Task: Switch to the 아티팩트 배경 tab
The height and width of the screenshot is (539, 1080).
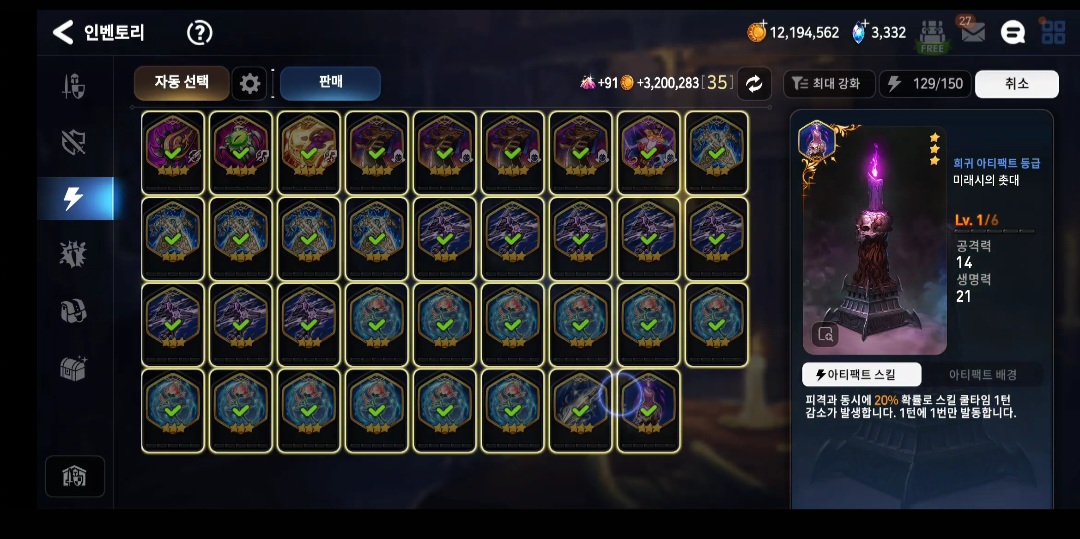Action: point(983,374)
